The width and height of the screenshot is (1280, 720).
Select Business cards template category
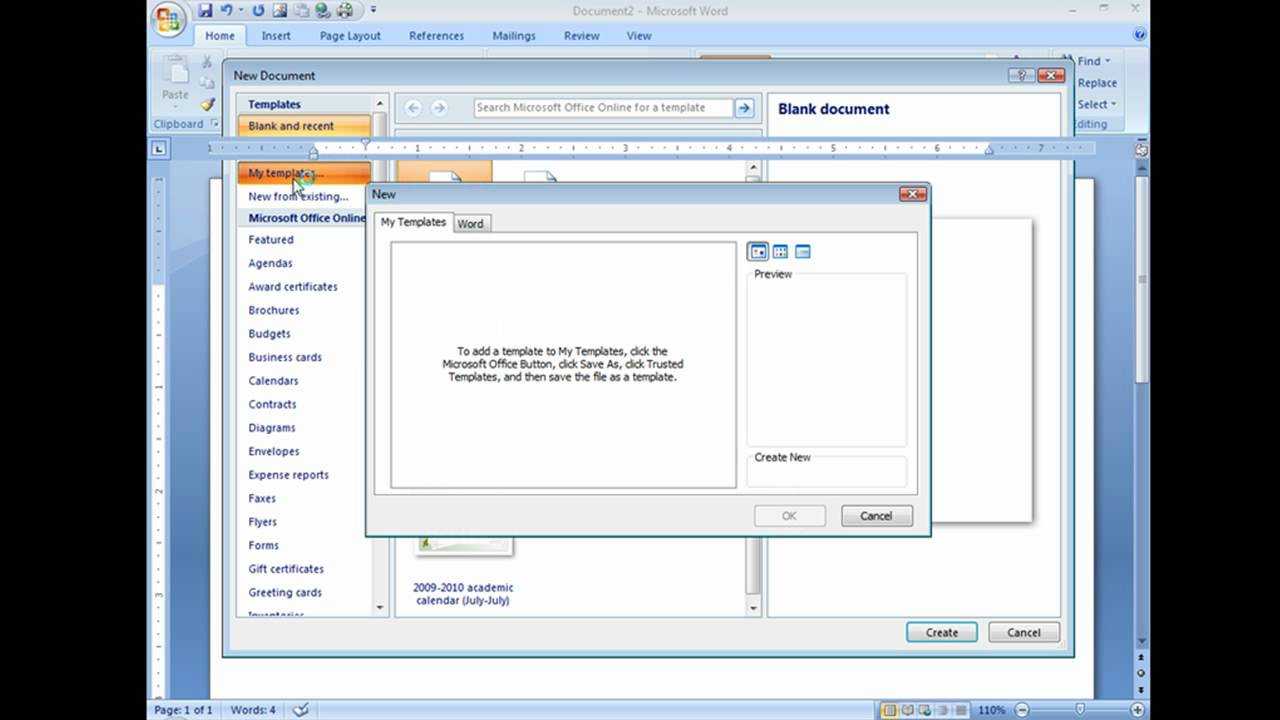point(285,357)
